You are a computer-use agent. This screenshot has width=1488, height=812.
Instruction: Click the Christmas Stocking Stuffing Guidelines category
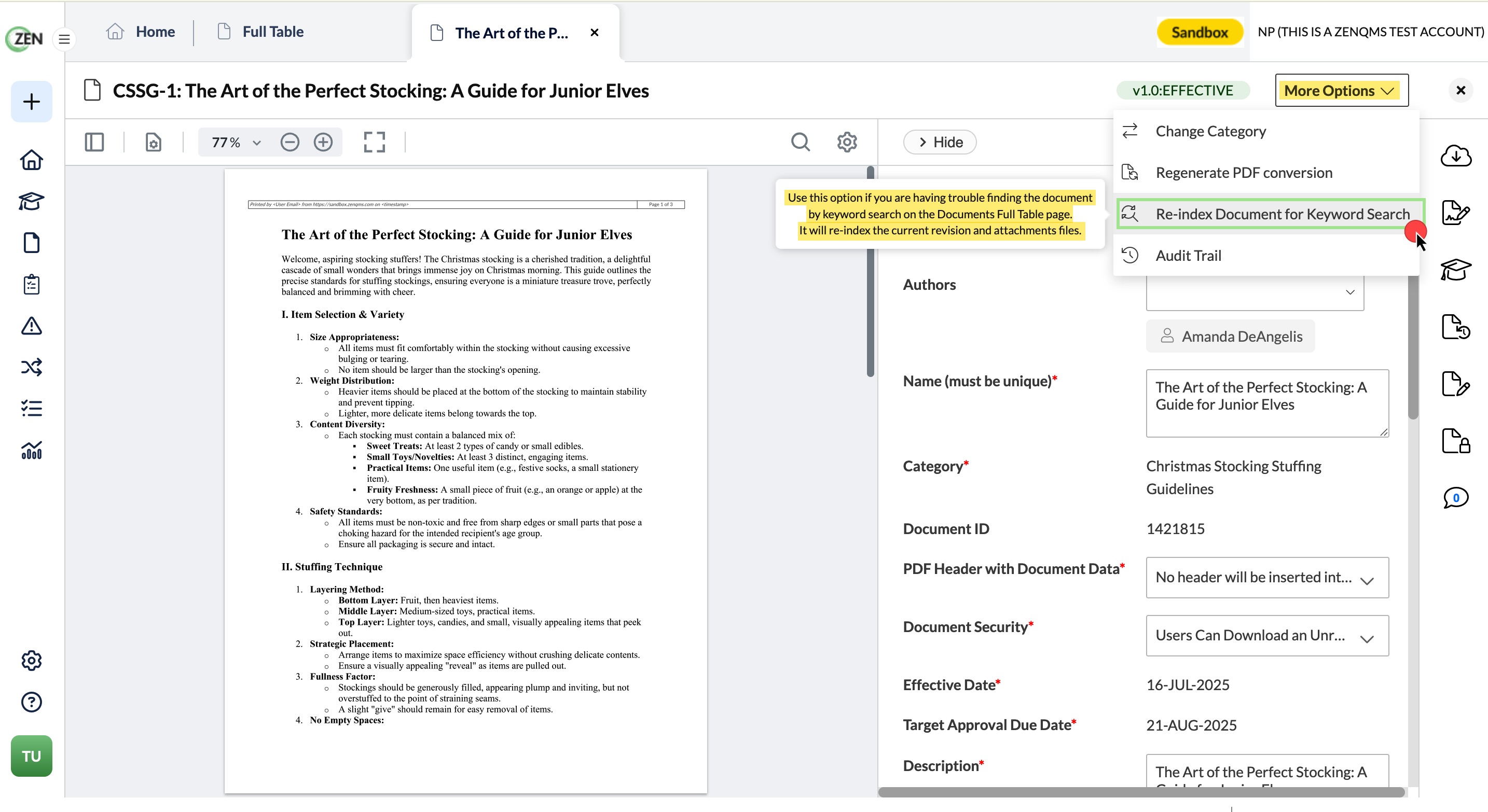[1233, 477]
